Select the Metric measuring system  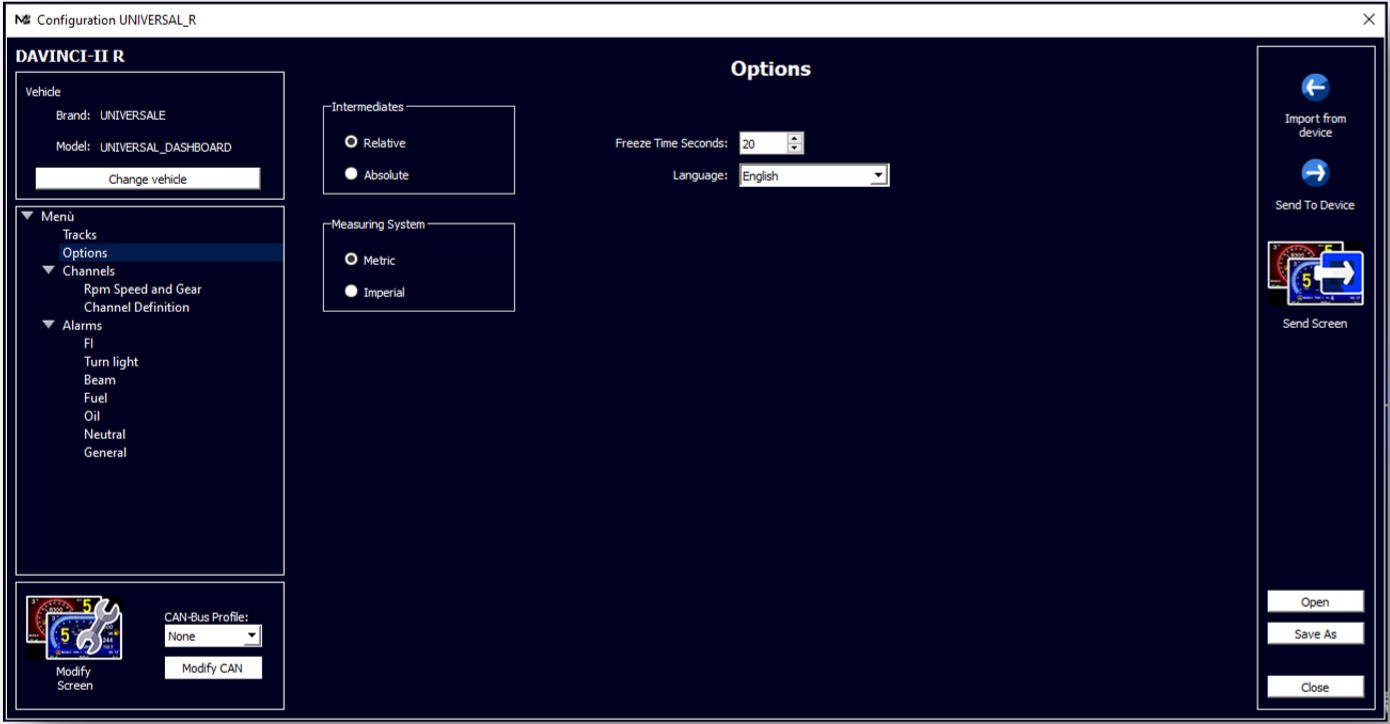[x=351, y=259]
